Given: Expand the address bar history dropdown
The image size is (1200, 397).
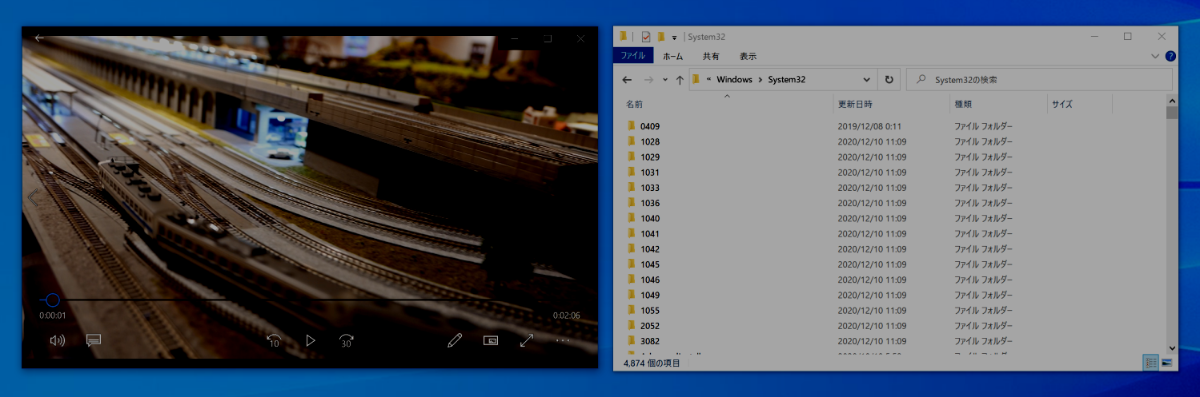Looking at the screenshot, I should pyautogui.click(x=866, y=79).
